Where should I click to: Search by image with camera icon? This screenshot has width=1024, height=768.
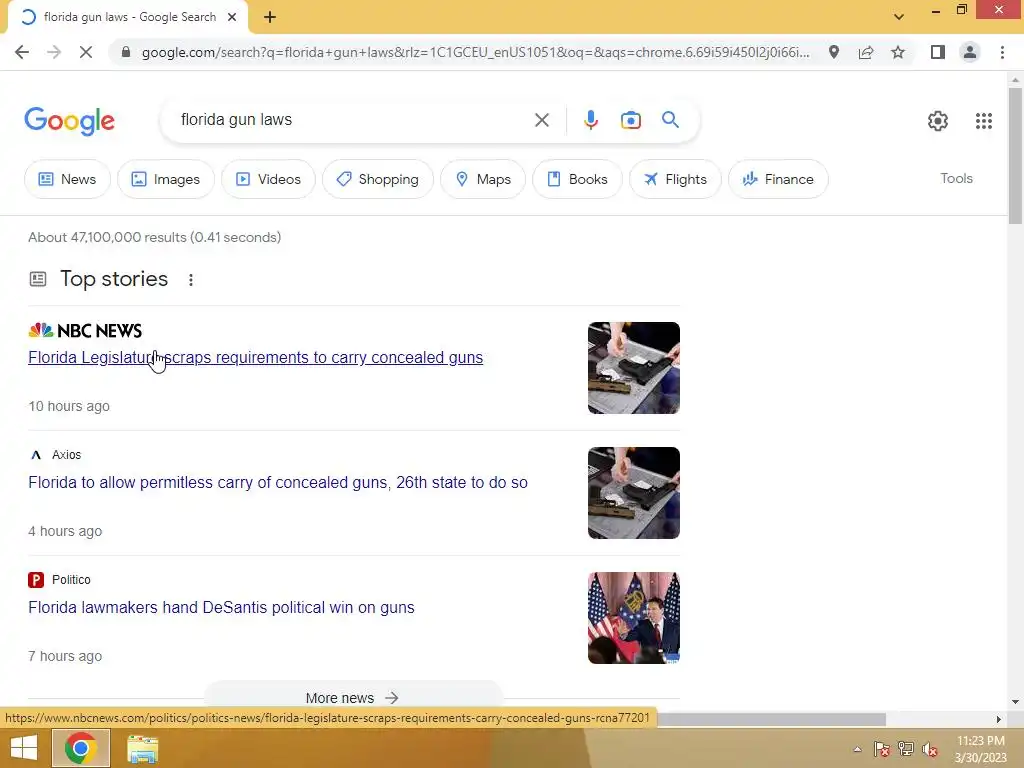tap(630, 120)
